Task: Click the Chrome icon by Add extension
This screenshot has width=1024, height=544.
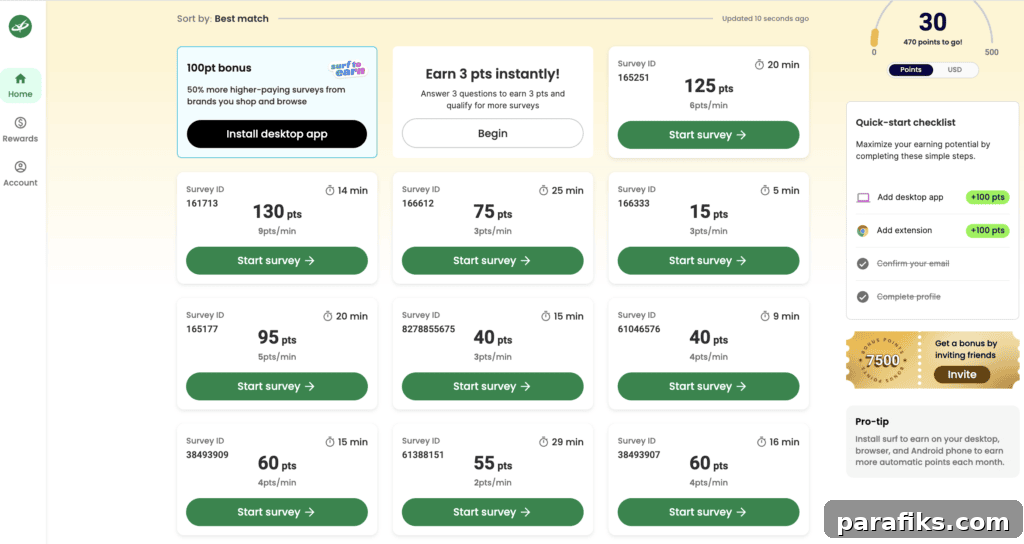Action: tap(863, 231)
